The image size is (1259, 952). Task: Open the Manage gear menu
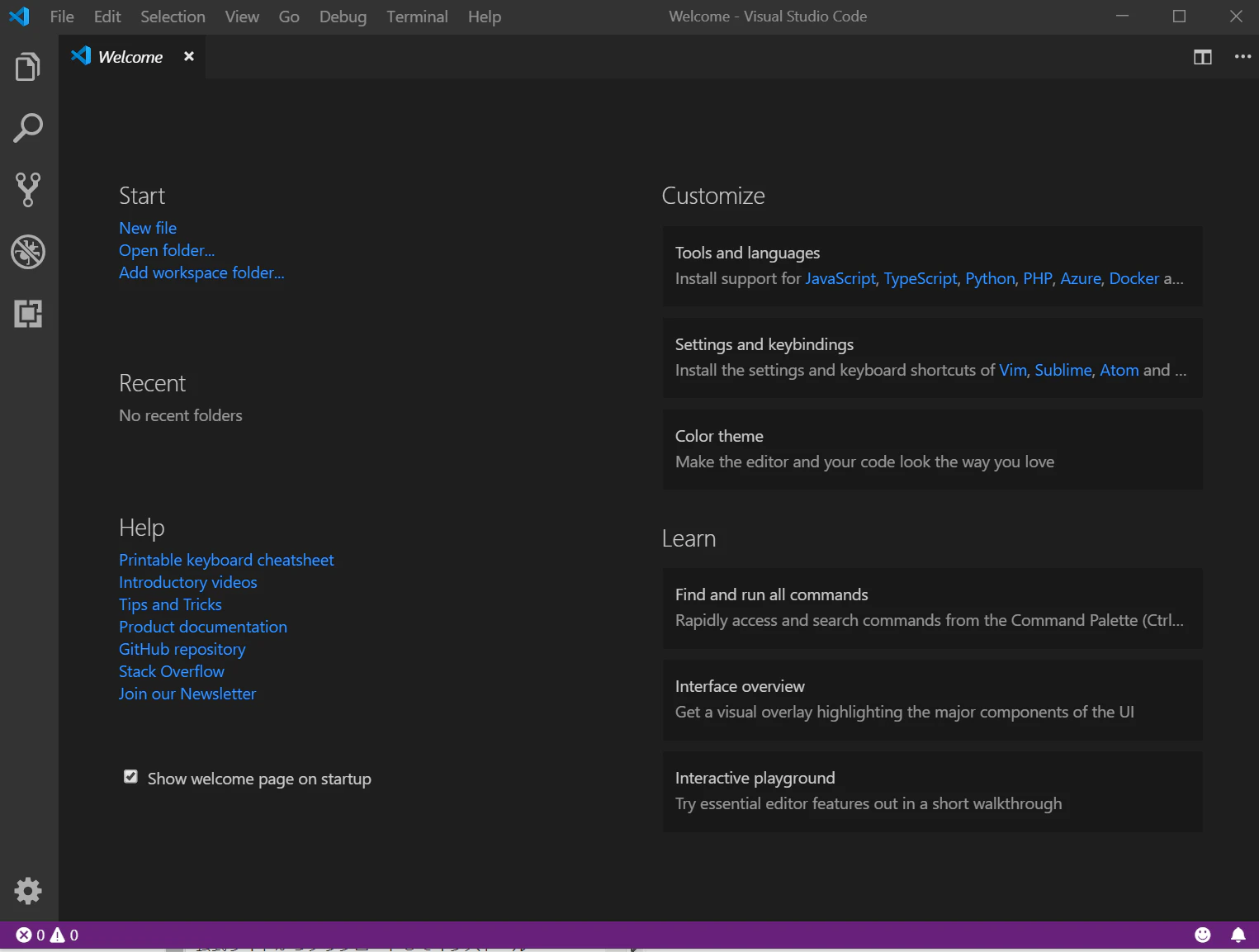pyautogui.click(x=28, y=891)
